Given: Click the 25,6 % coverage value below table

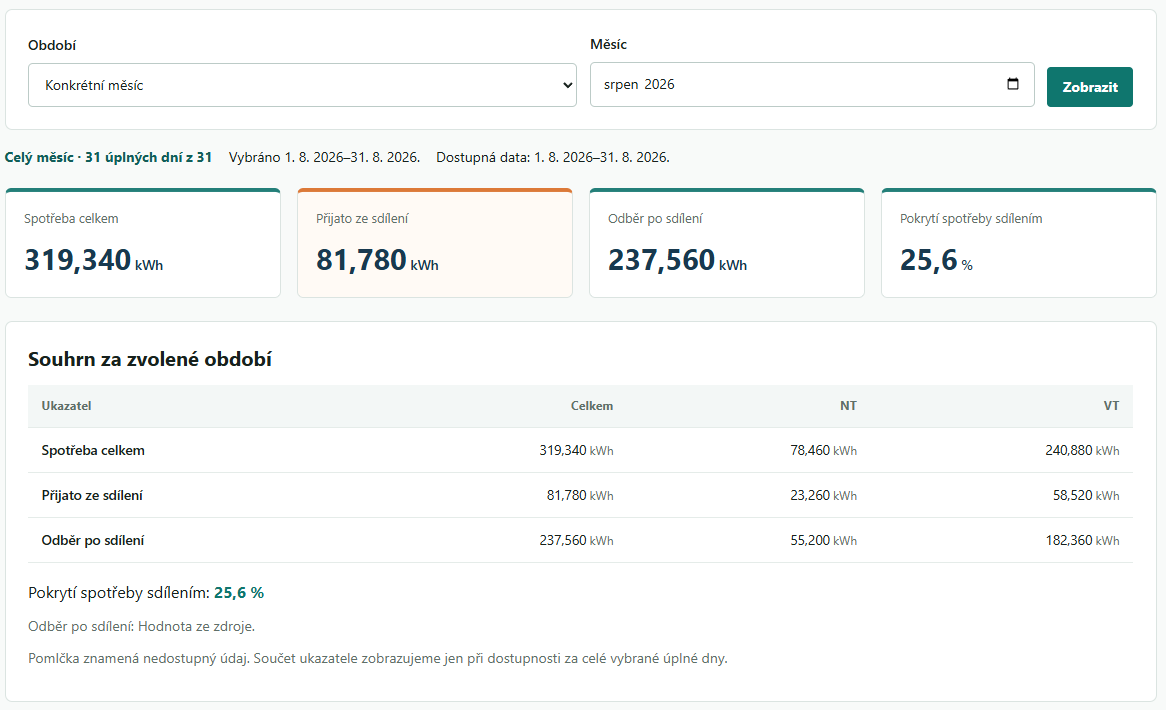Looking at the screenshot, I should click(239, 593).
